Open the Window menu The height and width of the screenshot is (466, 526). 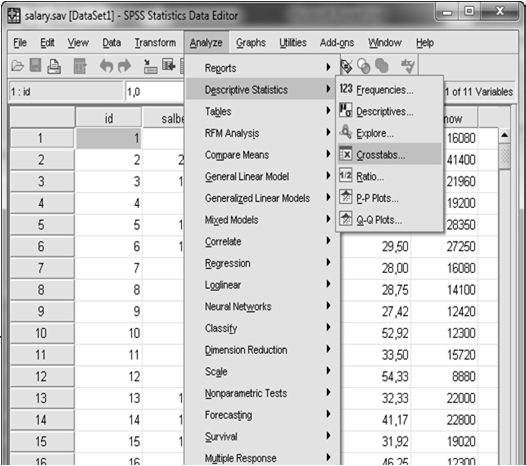click(x=385, y=43)
